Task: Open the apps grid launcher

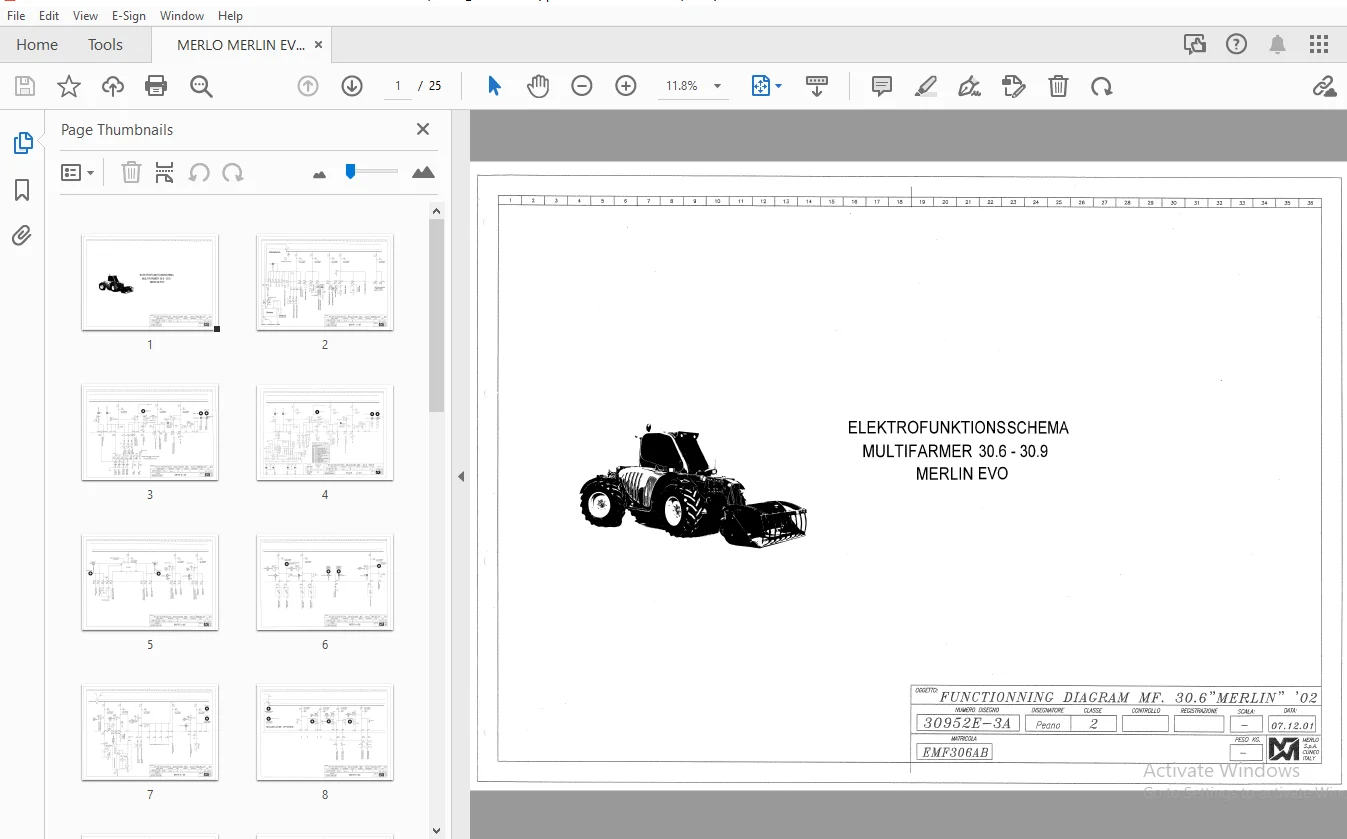Action: point(1319,44)
